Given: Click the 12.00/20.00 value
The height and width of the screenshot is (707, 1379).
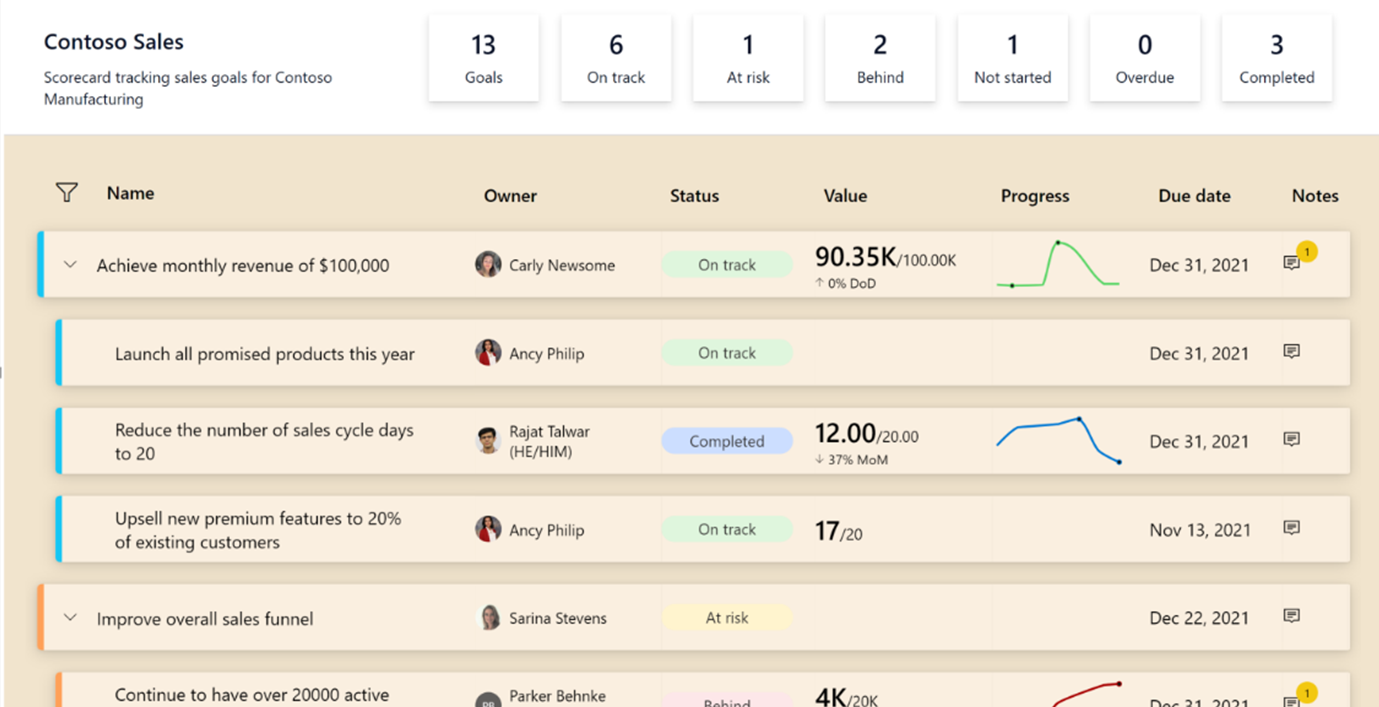Looking at the screenshot, I should (867, 434).
